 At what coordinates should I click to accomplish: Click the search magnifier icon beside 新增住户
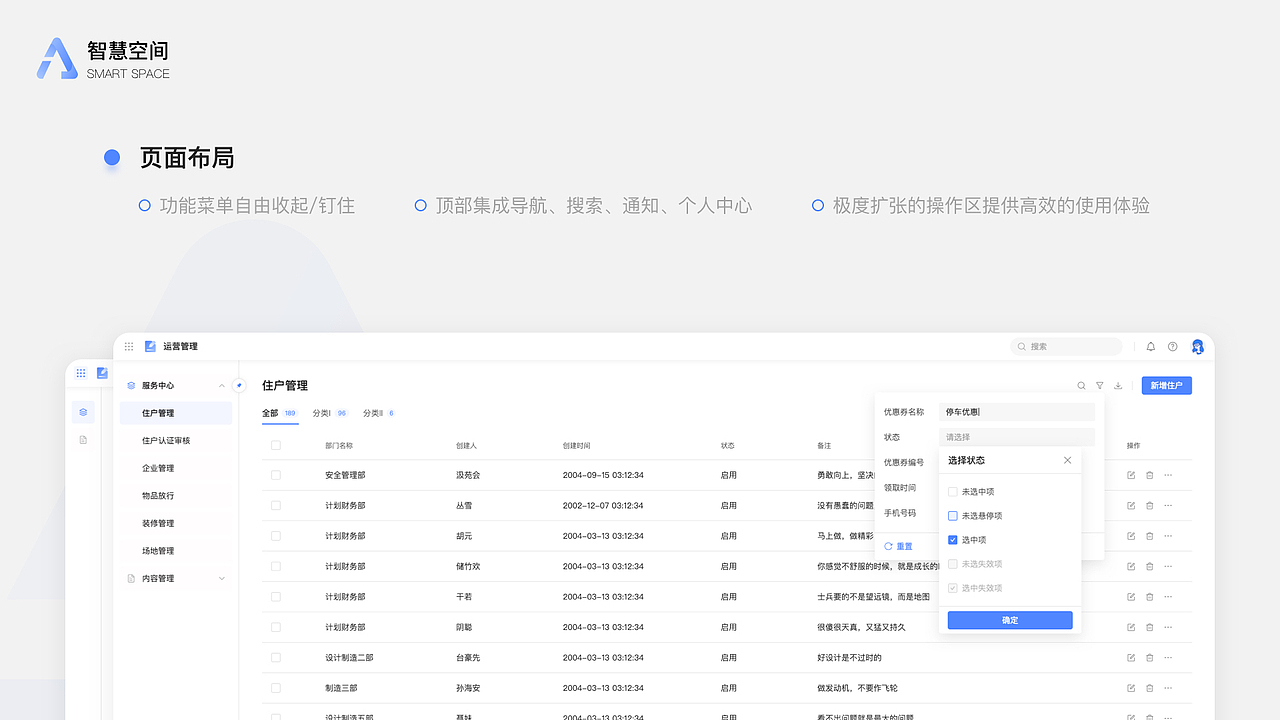click(x=1081, y=385)
